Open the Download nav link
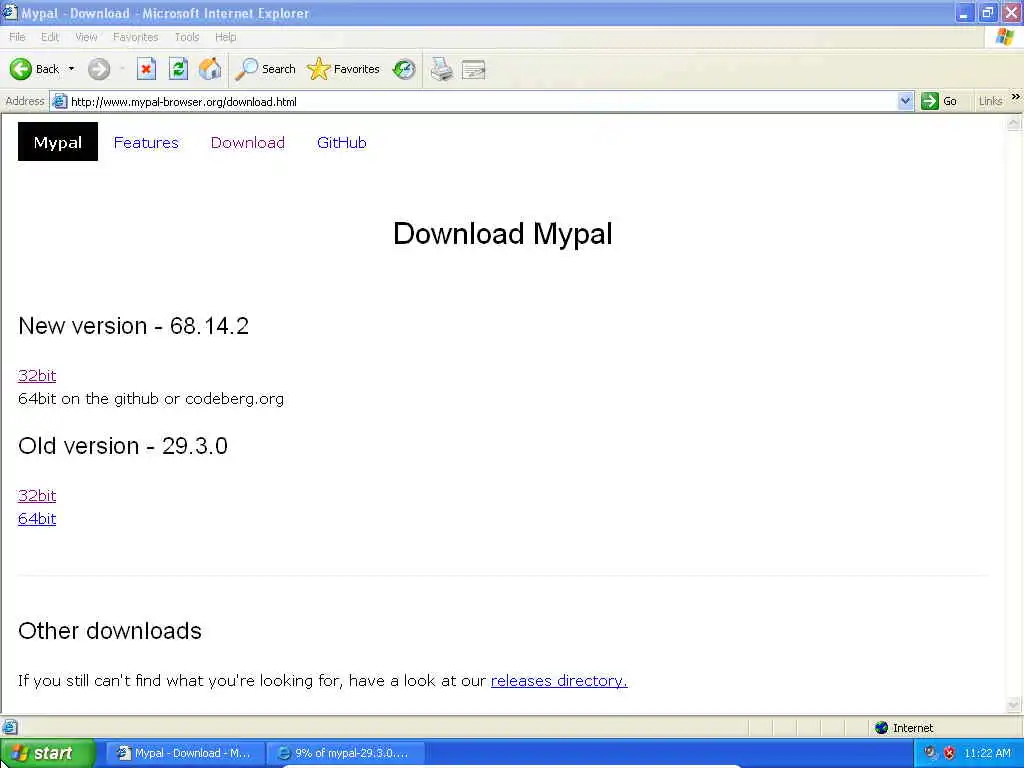The height and width of the screenshot is (768, 1024). tap(248, 142)
